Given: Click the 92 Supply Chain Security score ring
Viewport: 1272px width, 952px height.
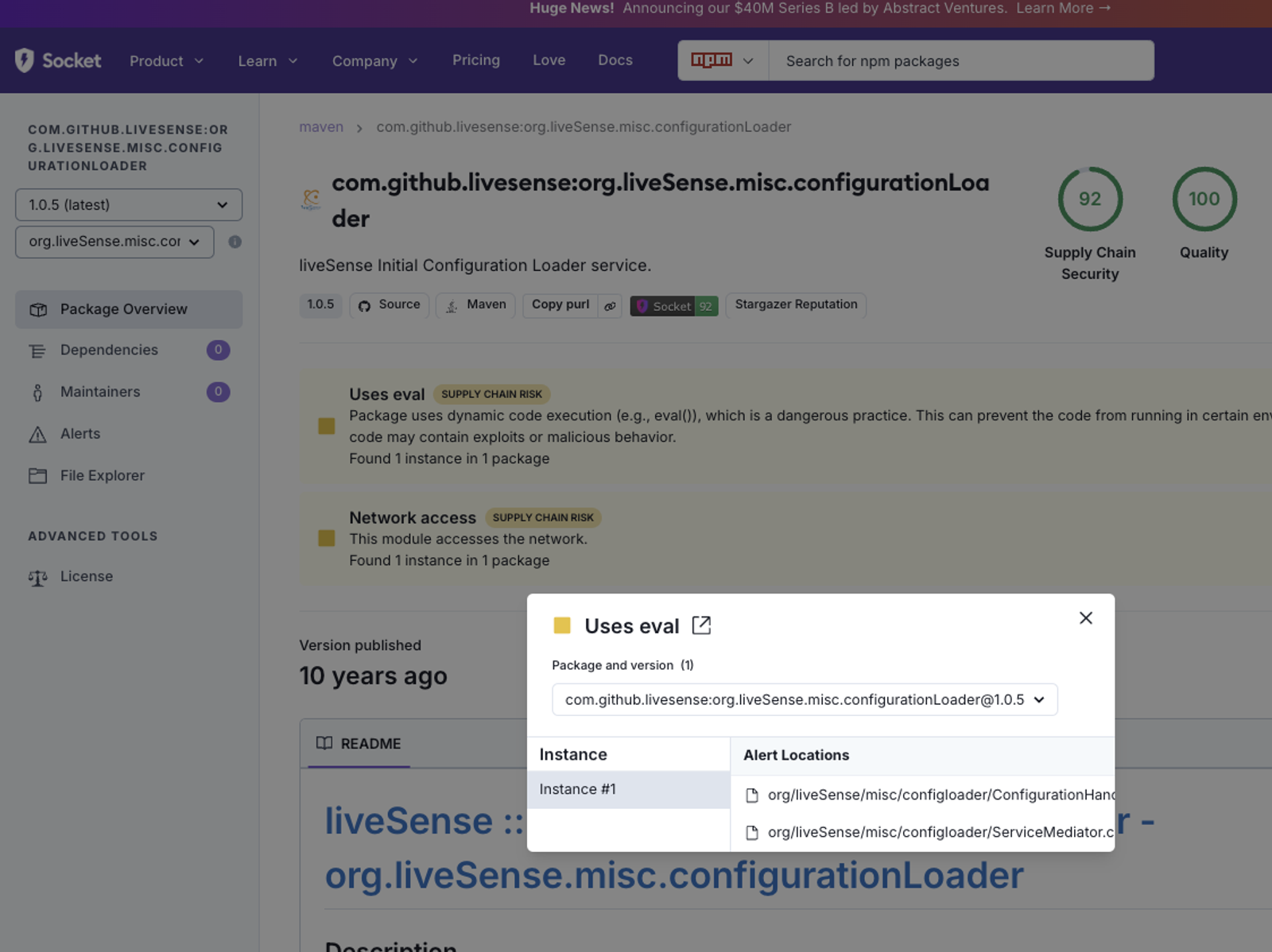Looking at the screenshot, I should (x=1090, y=199).
